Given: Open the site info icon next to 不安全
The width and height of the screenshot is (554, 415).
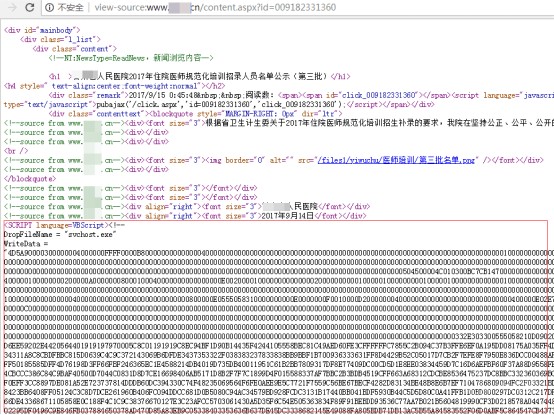Looking at the screenshot, I should coord(49,7).
